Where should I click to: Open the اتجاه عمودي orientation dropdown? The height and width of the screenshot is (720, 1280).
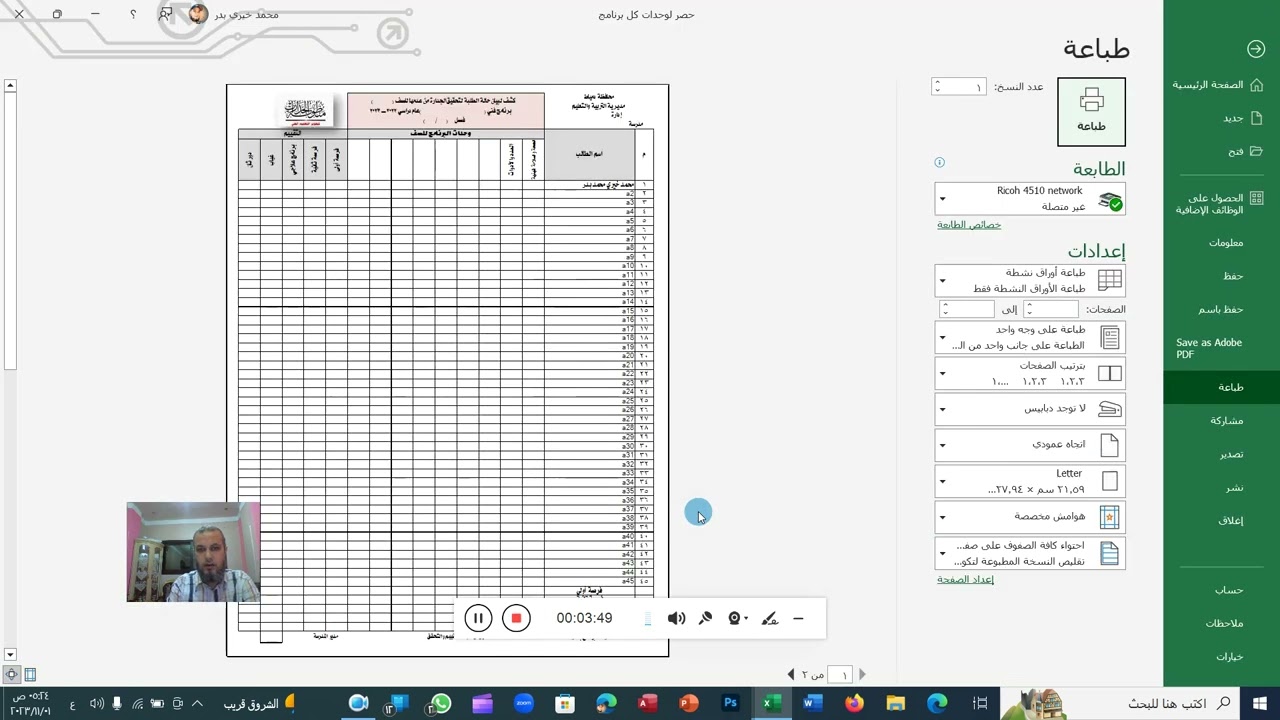1030,445
